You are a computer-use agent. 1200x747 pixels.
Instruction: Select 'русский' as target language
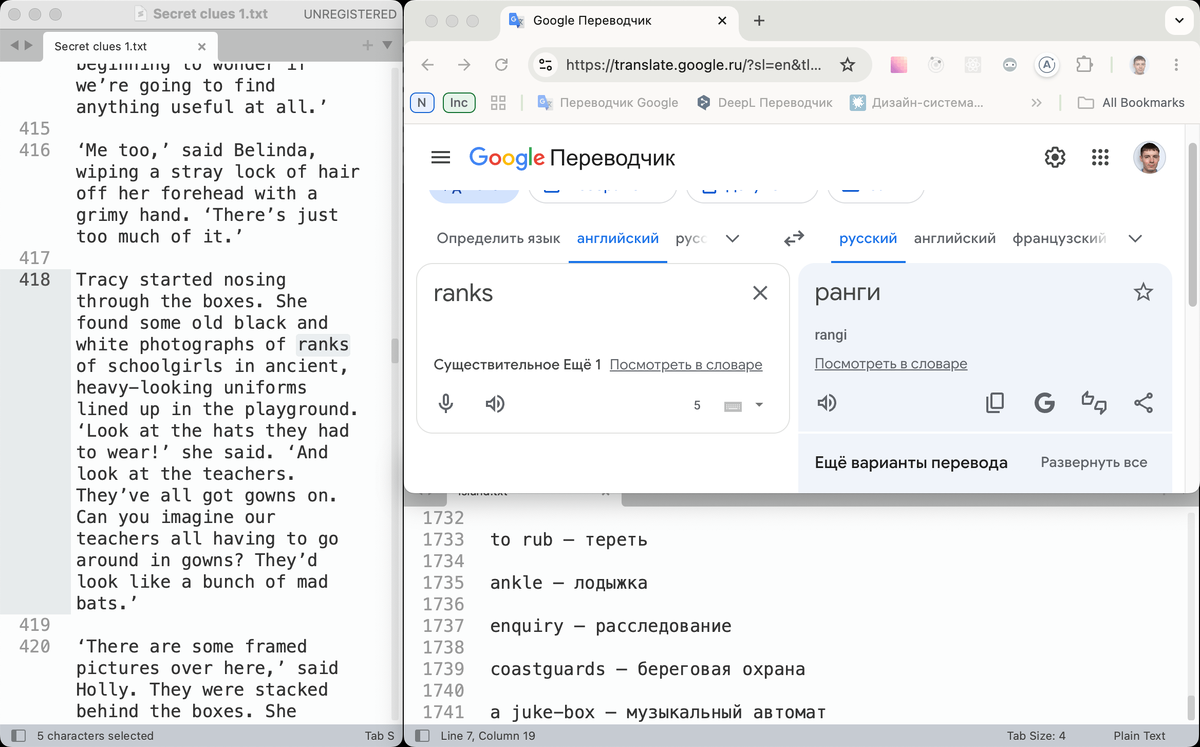click(868, 238)
